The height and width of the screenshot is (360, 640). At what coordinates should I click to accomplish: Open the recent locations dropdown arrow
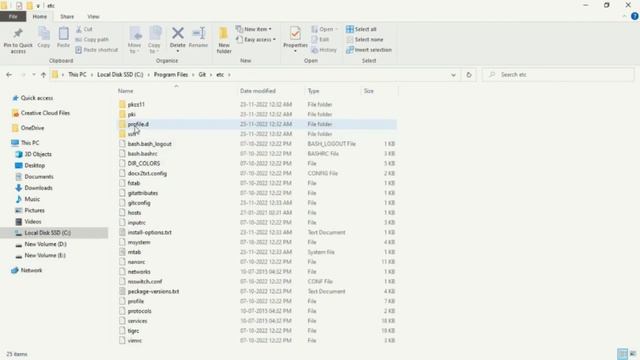click(33, 75)
